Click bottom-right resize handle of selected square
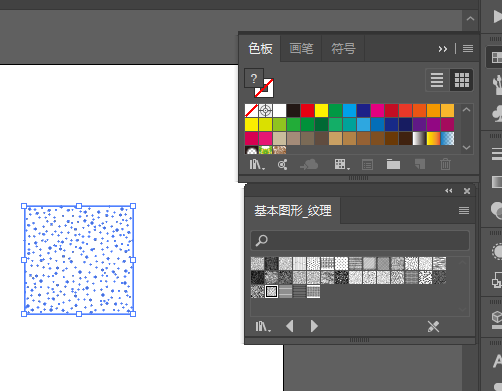502x391 pixels. 133,314
